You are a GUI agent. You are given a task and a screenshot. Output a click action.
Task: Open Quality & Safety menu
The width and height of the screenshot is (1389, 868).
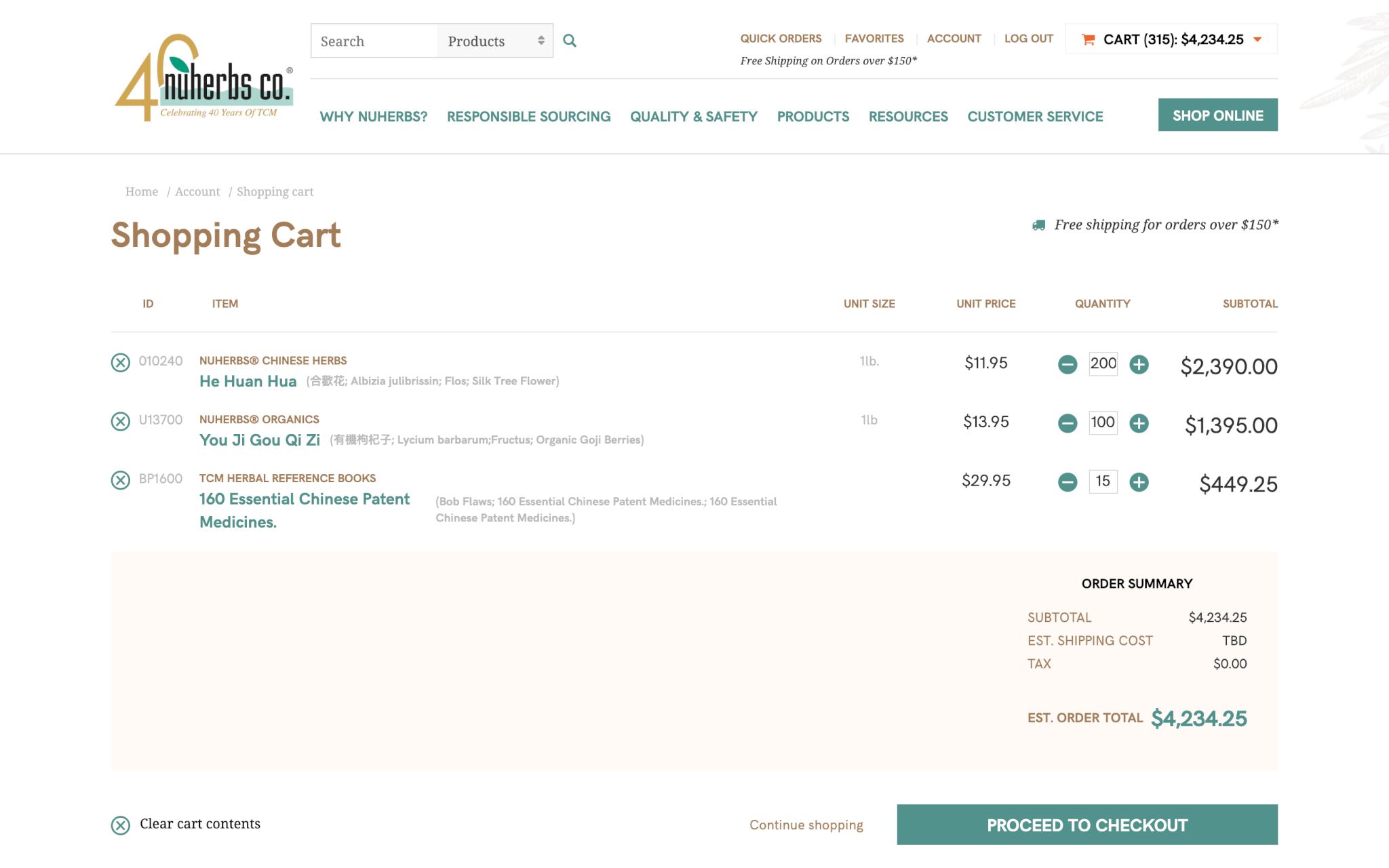tap(694, 117)
